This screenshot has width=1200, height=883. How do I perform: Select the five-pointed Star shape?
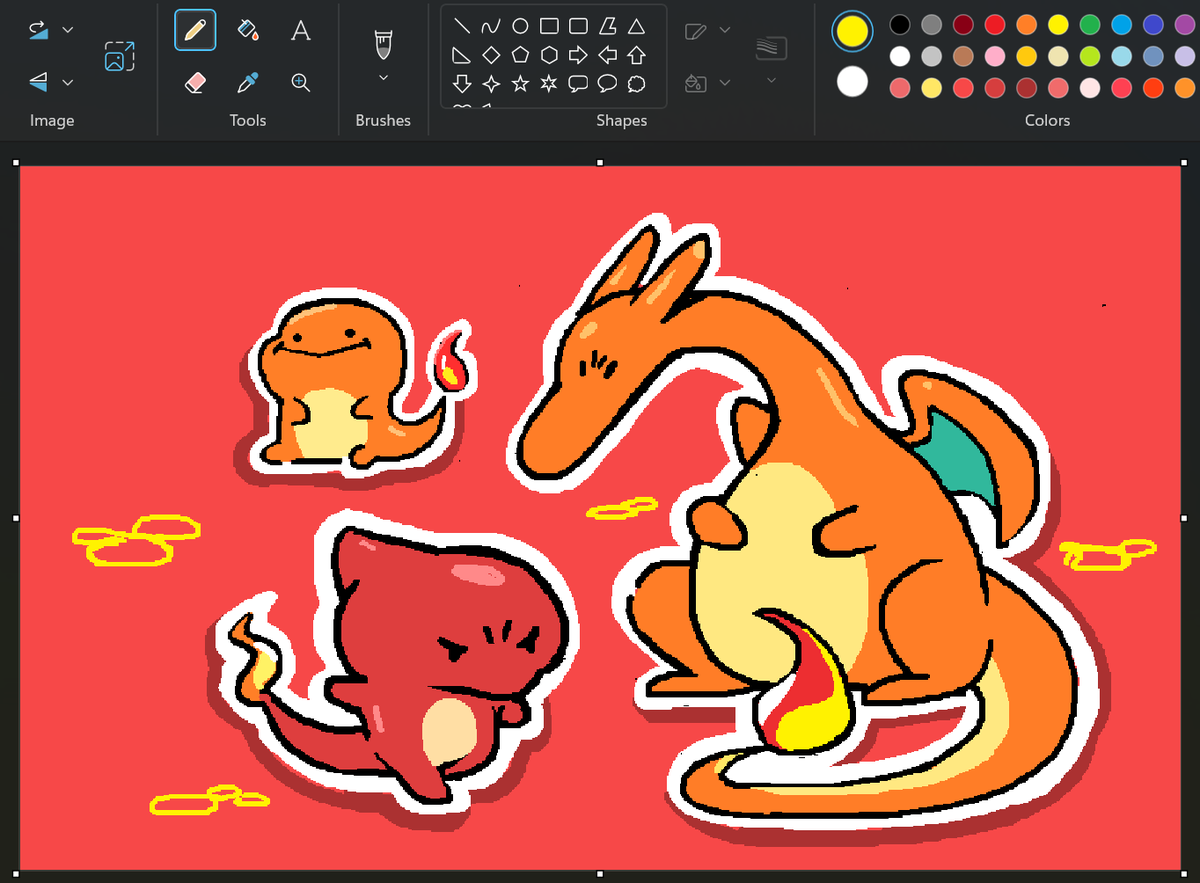[x=519, y=83]
